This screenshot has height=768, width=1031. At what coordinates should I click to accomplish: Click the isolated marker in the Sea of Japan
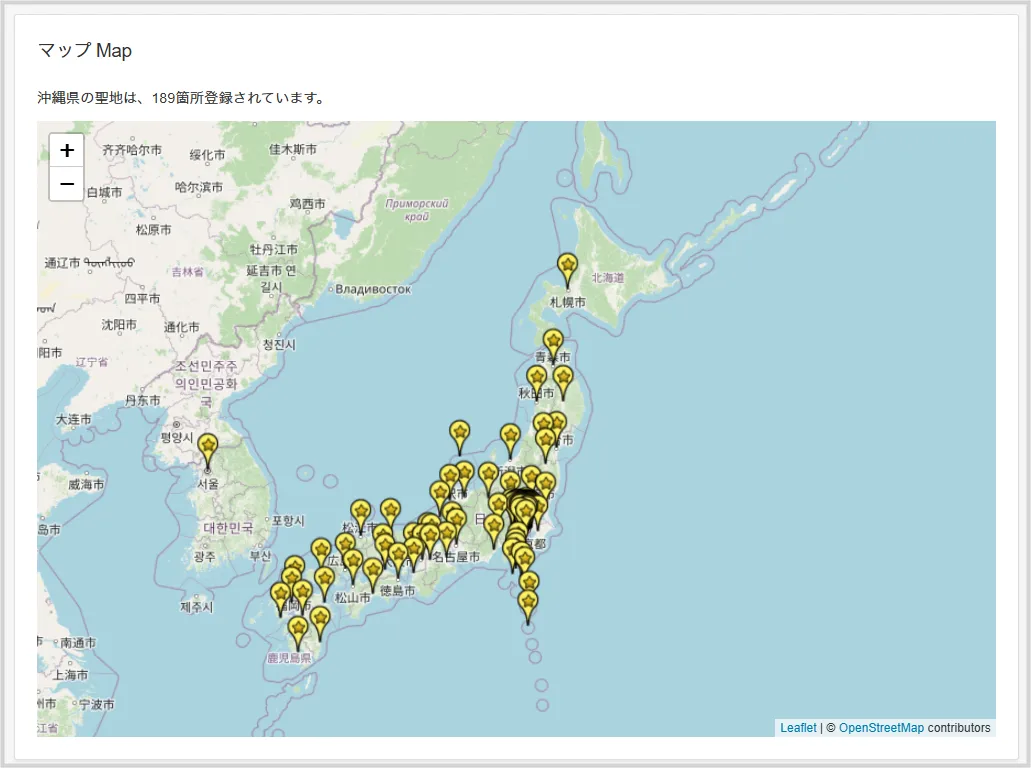point(459,434)
